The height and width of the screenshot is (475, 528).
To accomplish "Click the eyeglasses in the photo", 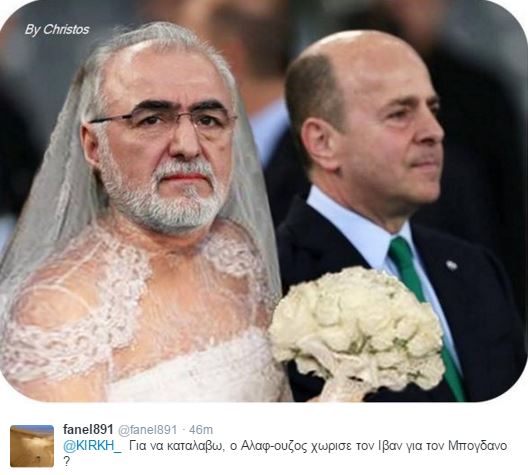I will [164, 118].
